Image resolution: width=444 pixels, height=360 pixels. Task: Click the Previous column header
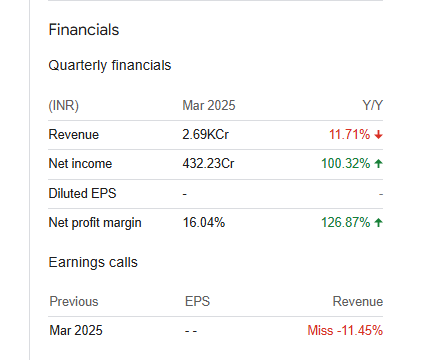[74, 302]
